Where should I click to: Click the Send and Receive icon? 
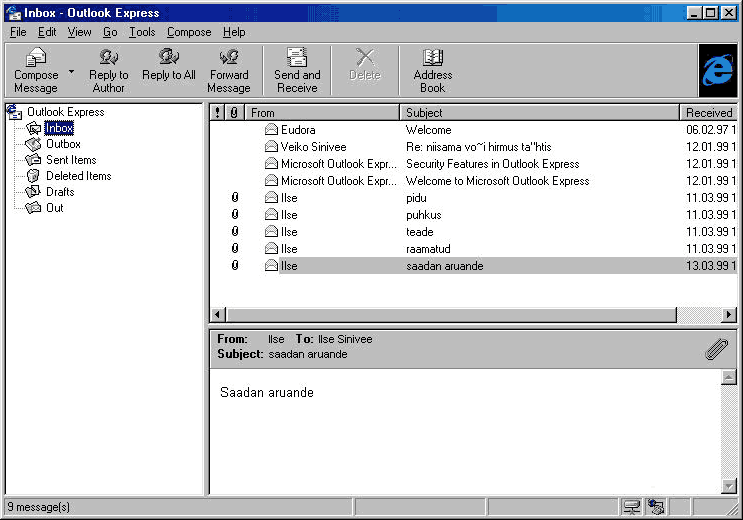(x=297, y=59)
